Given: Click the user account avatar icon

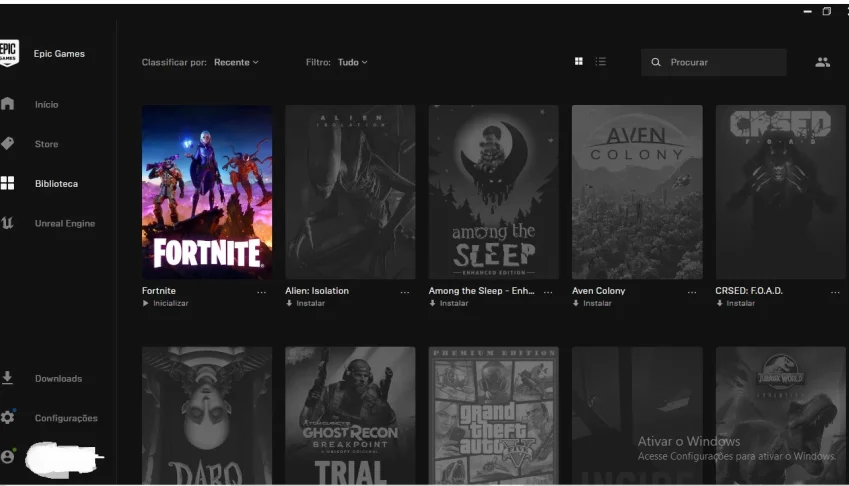Looking at the screenshot, I should coord(8,456).
